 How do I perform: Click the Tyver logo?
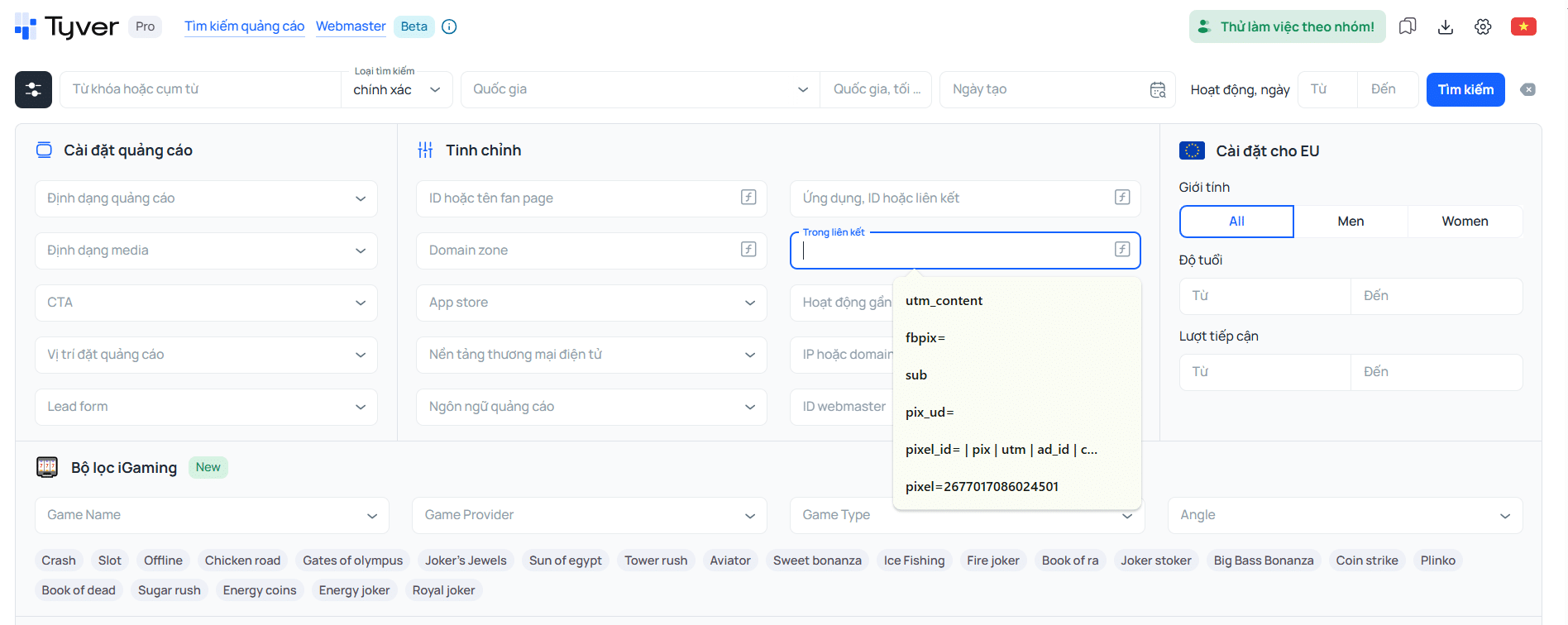[x=66, y=26]
